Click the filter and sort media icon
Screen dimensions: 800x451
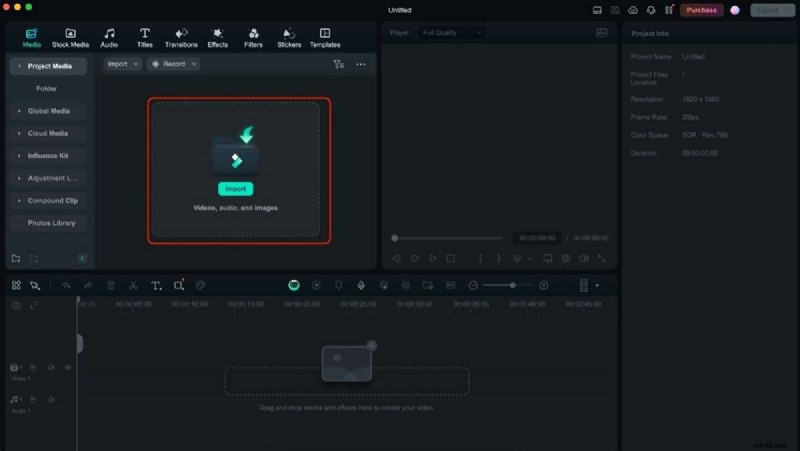[338, 64]
